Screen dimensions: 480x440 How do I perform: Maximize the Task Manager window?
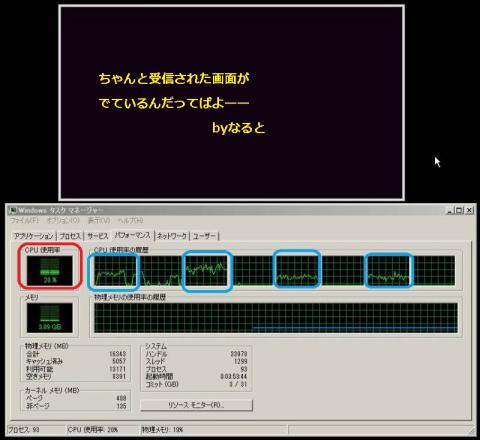[459, 210]
